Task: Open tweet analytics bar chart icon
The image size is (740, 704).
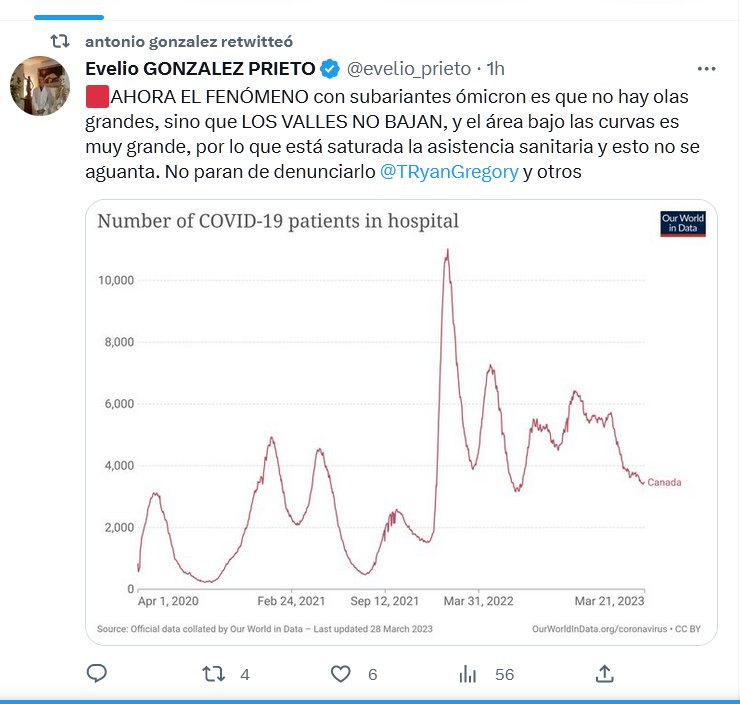Action: click(x=467, y=674)
